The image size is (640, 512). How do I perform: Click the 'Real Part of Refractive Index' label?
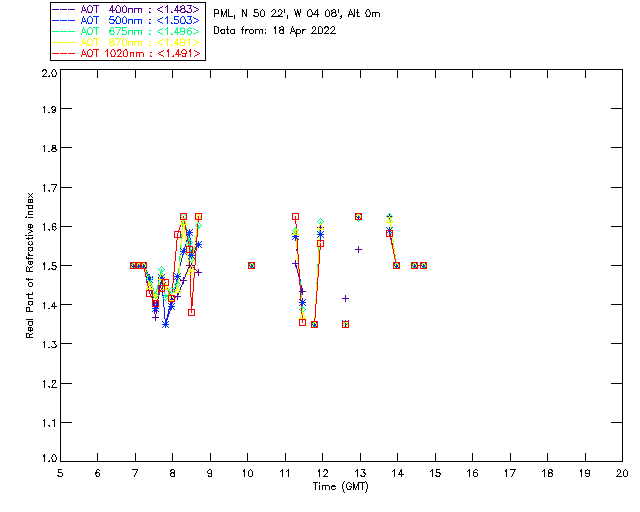coord(29,265)
